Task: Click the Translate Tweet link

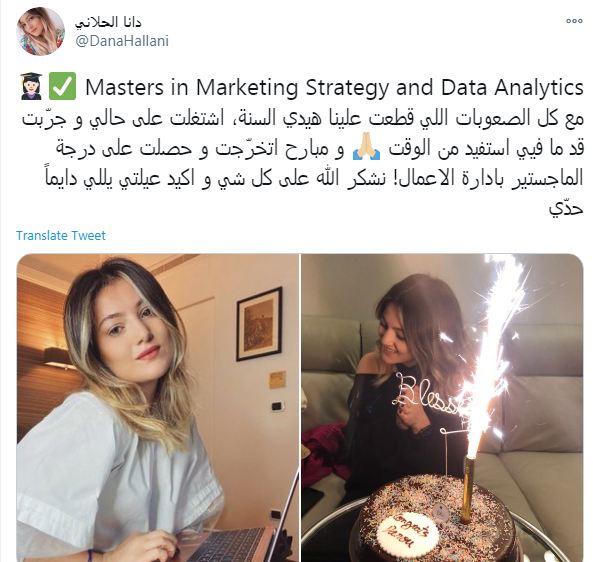Action: coord(61,236)
